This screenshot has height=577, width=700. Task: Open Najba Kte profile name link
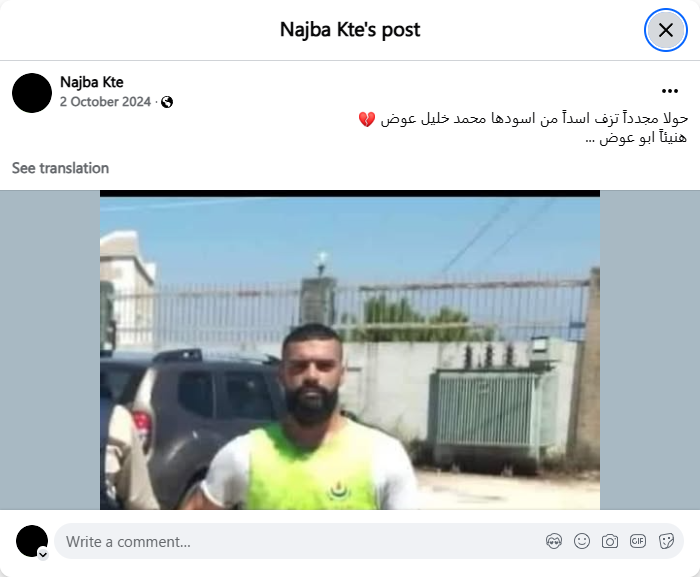pyautogui.click(x=92, y=82)
